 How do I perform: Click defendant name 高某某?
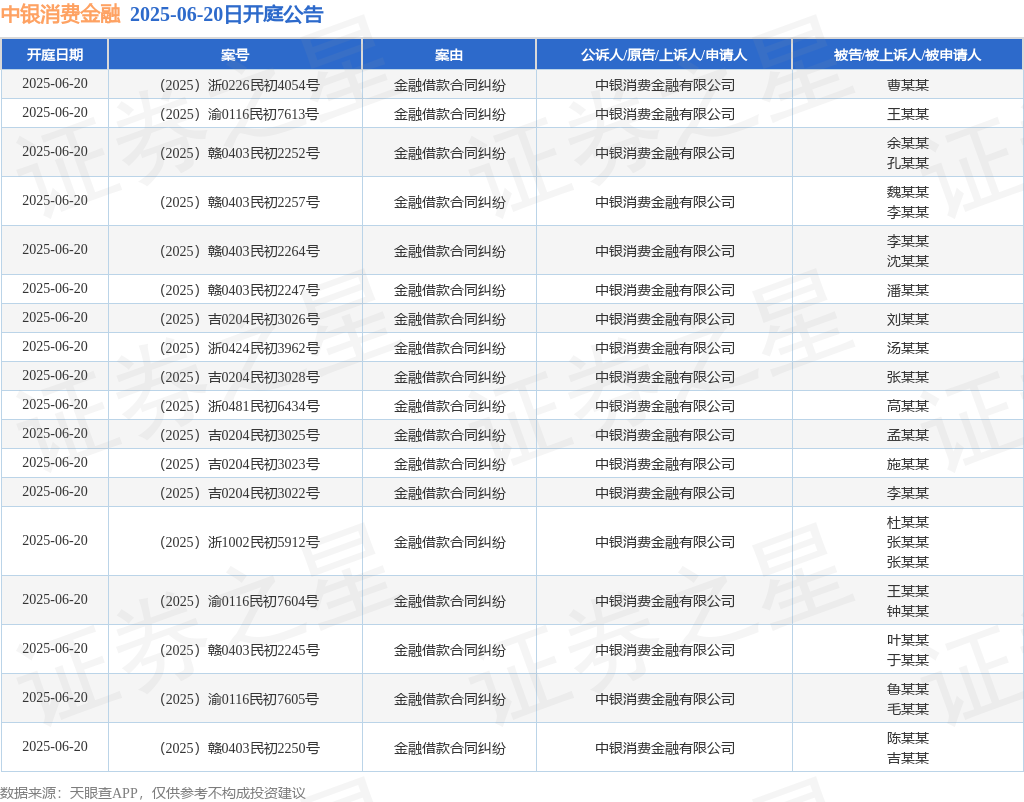[x=908, y=406]
